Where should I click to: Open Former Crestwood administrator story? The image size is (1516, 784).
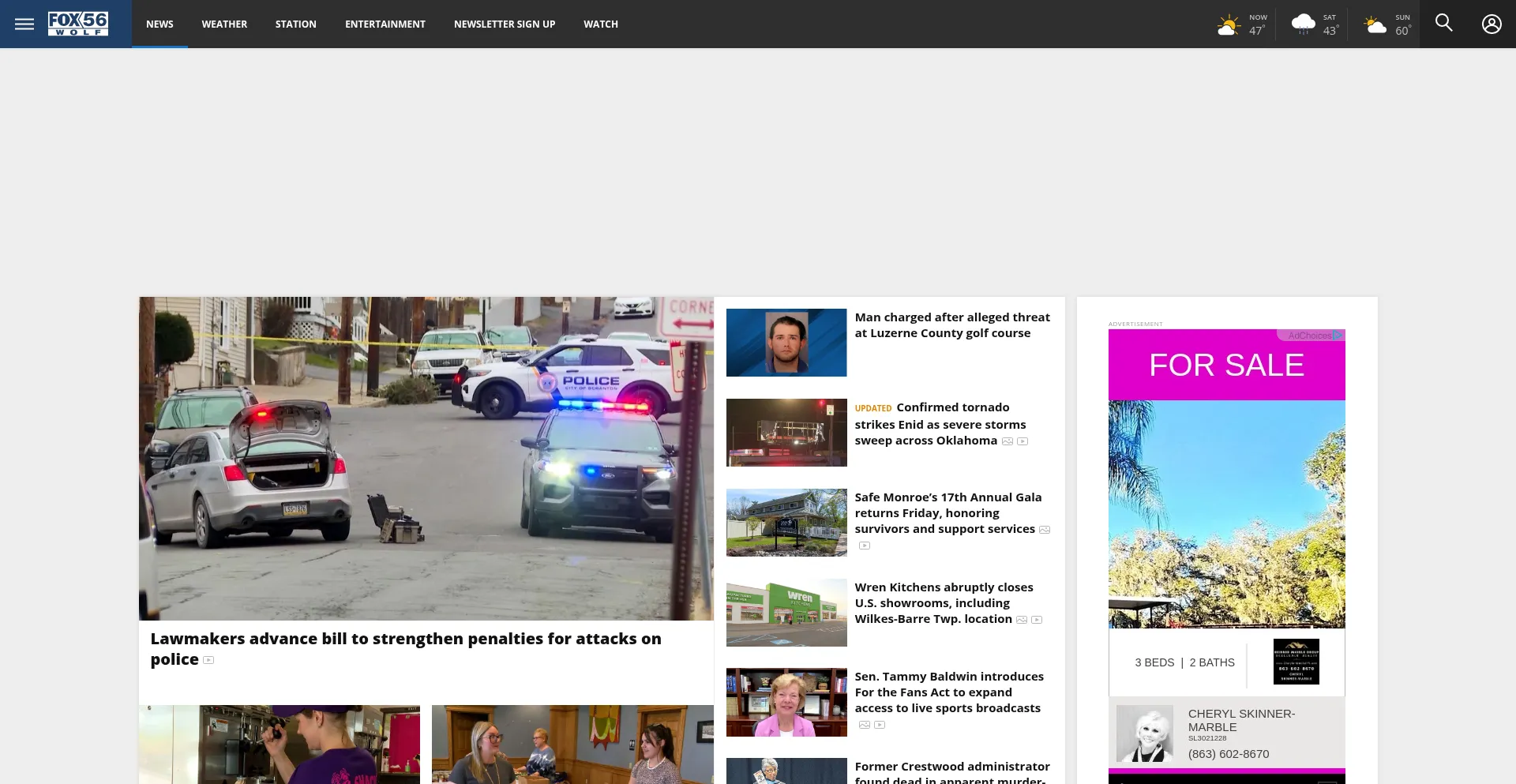[x=952, y=773]
